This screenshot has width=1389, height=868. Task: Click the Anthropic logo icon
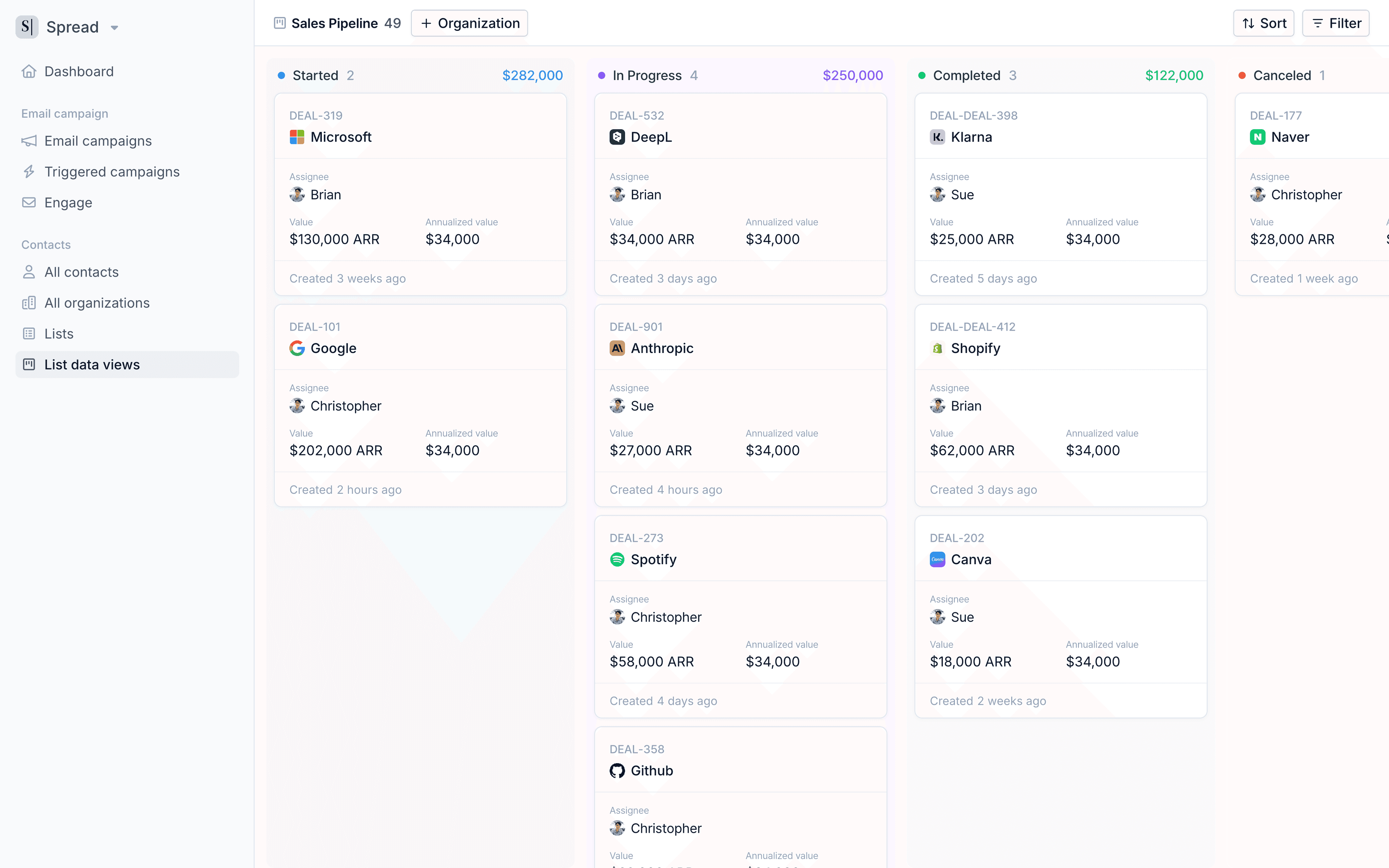[x=617, y=349]
